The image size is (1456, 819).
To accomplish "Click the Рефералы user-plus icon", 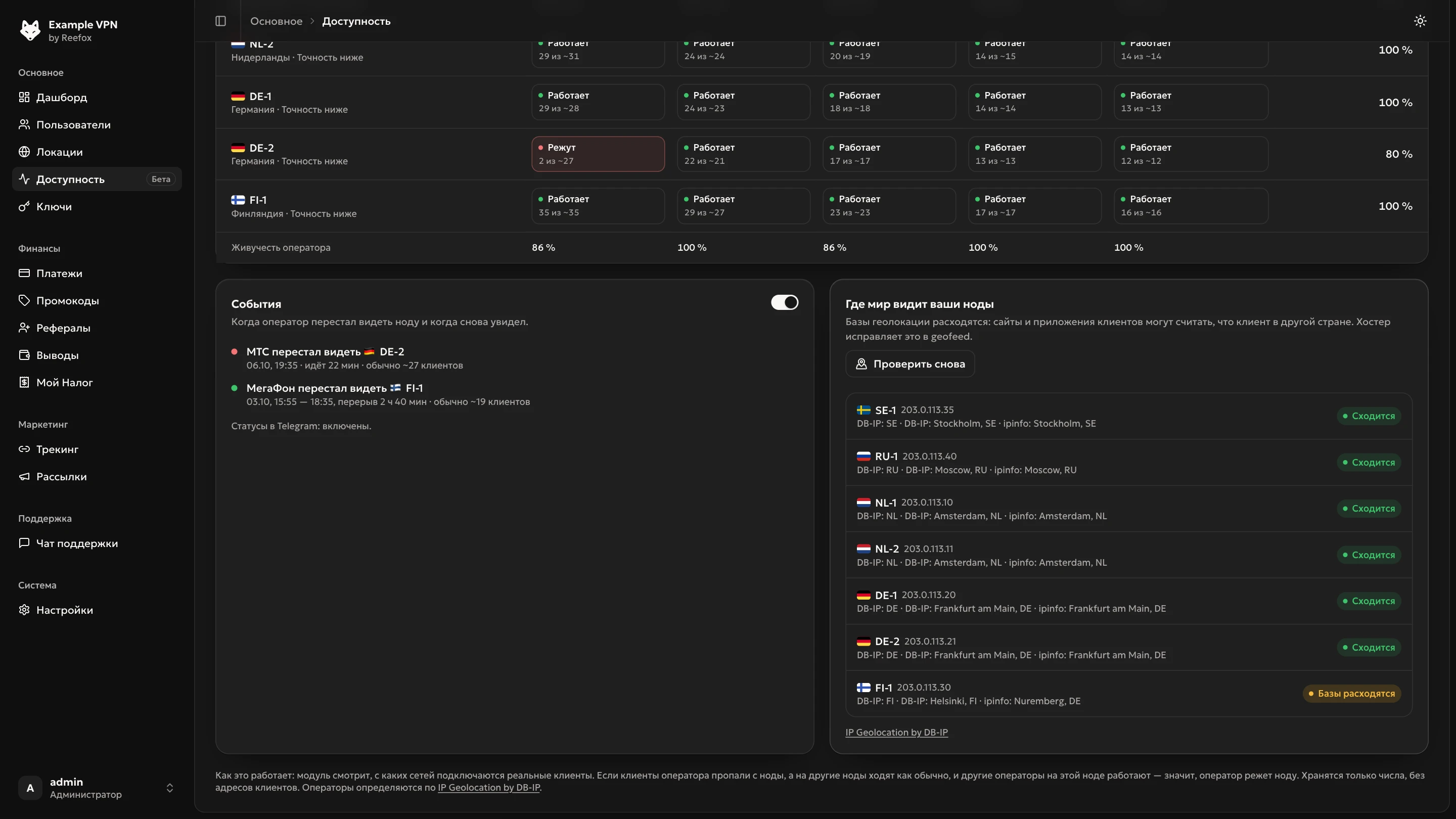I will pos(24,328).
